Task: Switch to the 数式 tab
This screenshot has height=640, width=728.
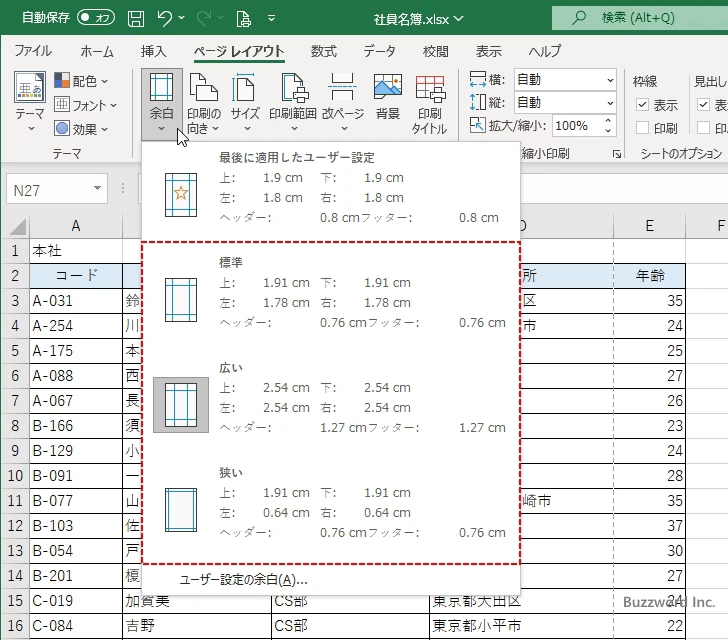Action: [324, 51]
